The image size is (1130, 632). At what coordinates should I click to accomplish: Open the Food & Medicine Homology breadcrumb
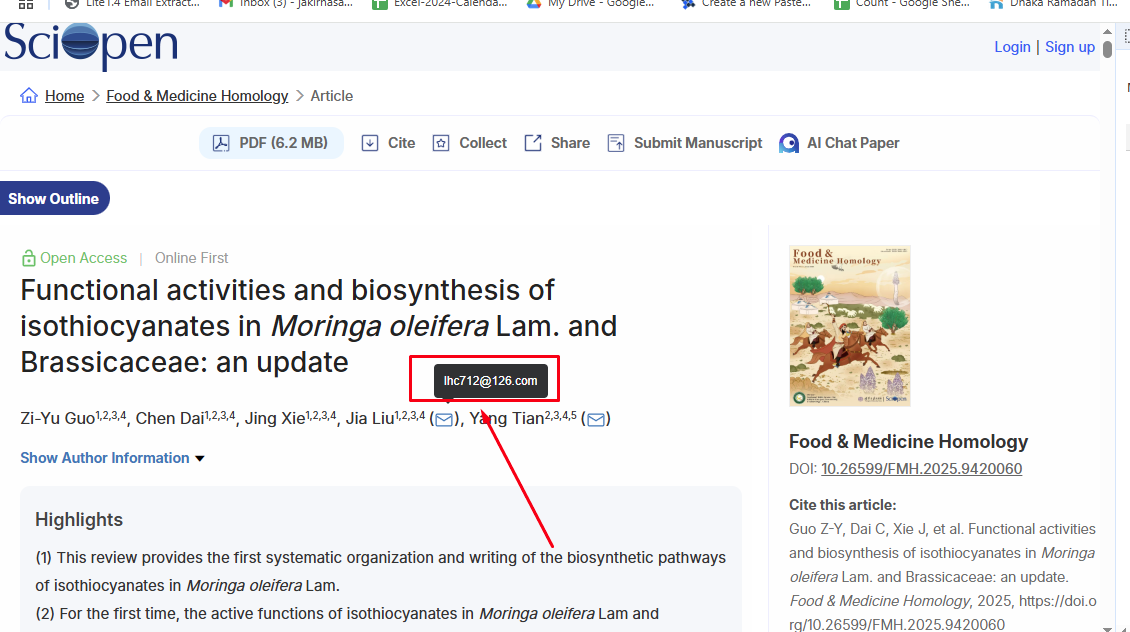coord(197,96)
